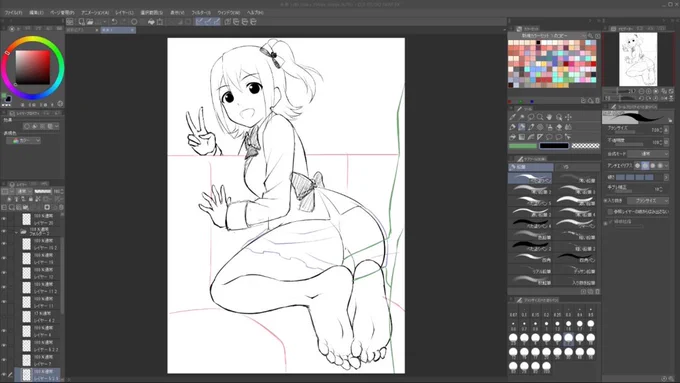Open the フィルター menu
680x383 pixels.
[201, 13]
